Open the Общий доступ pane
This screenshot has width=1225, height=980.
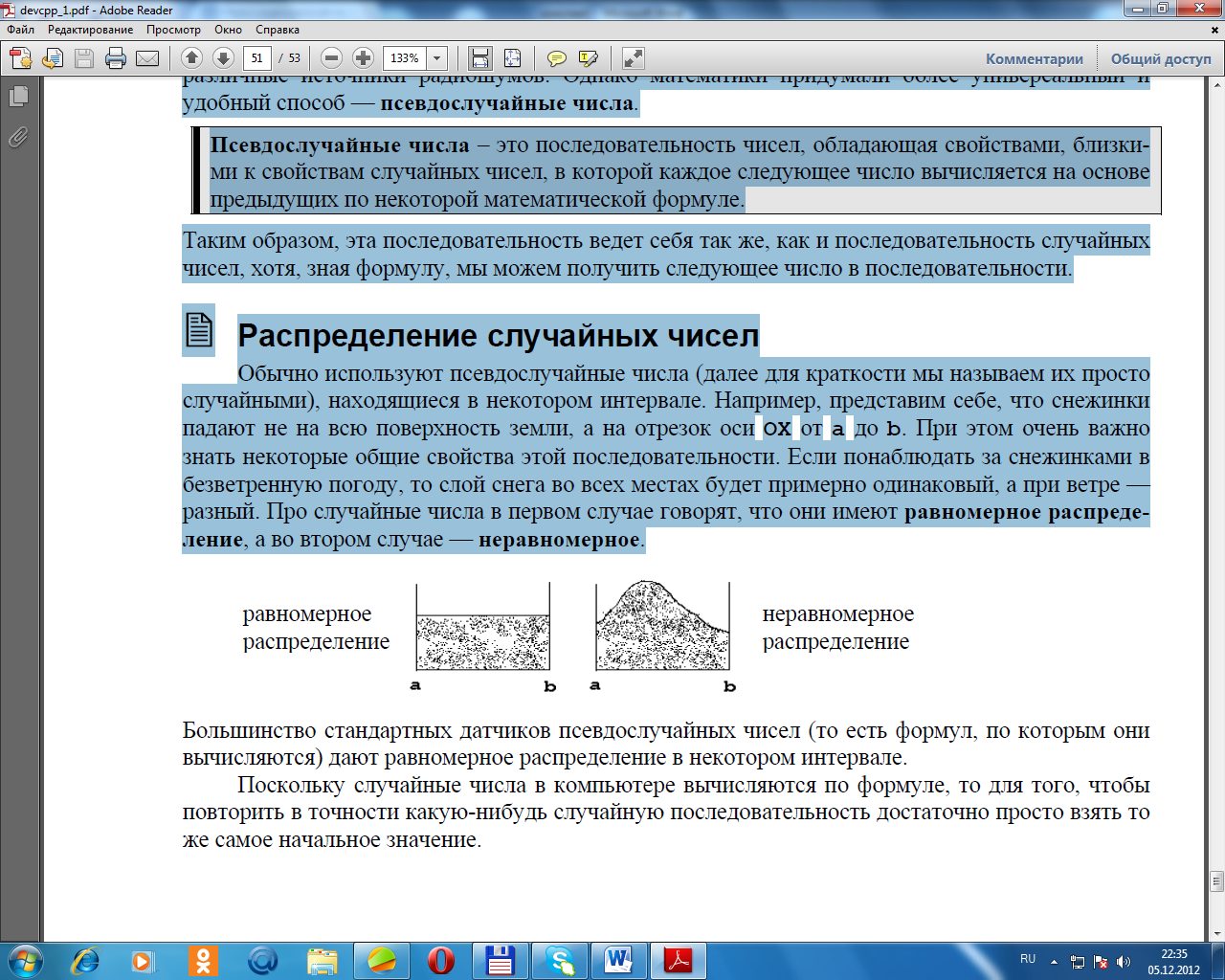(x=1161, y=58)
